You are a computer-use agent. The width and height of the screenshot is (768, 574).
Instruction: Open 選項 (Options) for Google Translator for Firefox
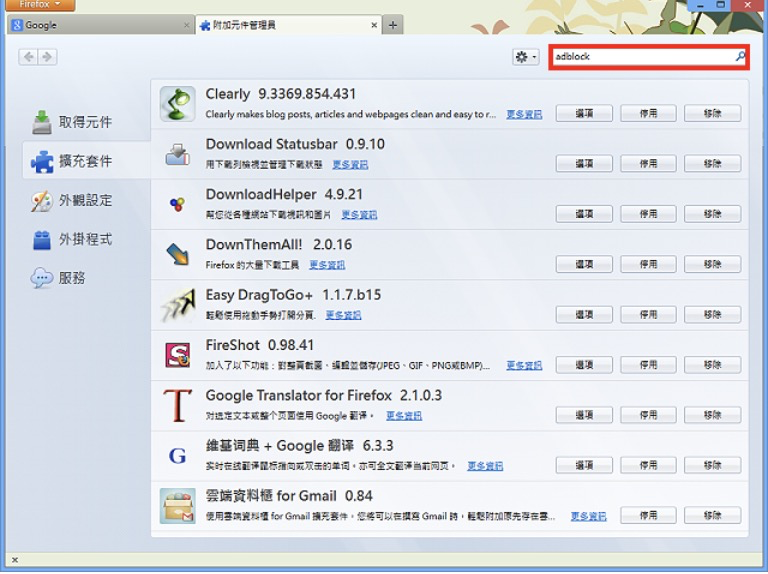tap(584, 415)
